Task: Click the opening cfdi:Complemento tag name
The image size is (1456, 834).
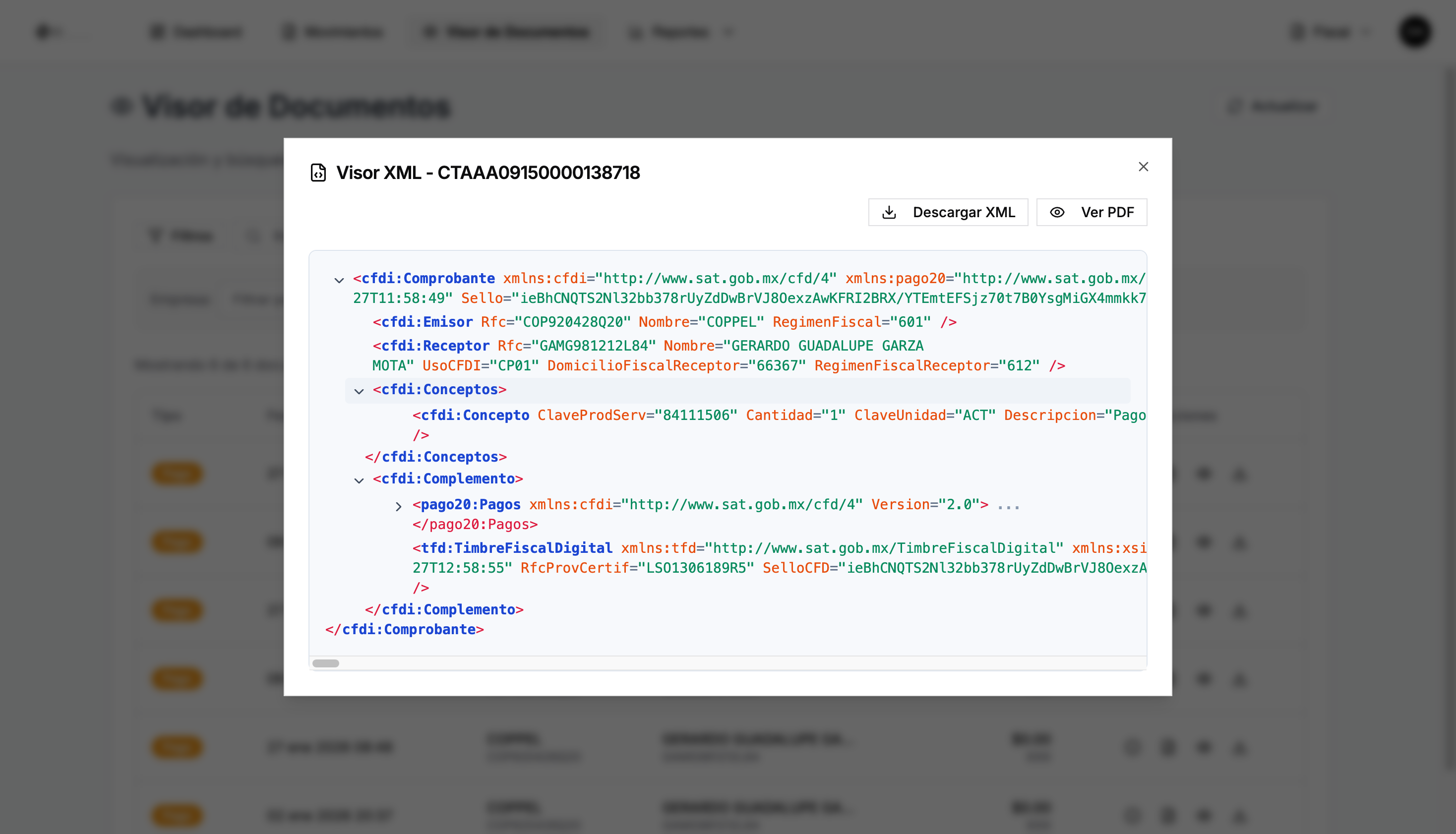Action: pos(448,479)
